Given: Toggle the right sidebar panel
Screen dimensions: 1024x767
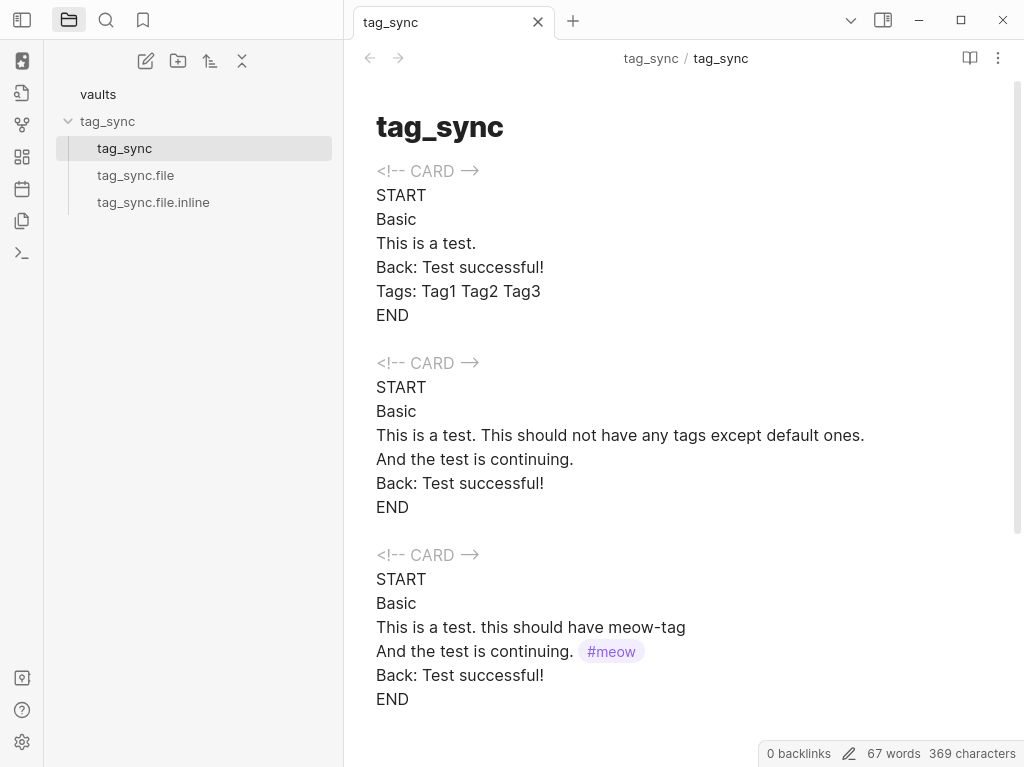Looking at the screenshot, I should tap(883, 20).
